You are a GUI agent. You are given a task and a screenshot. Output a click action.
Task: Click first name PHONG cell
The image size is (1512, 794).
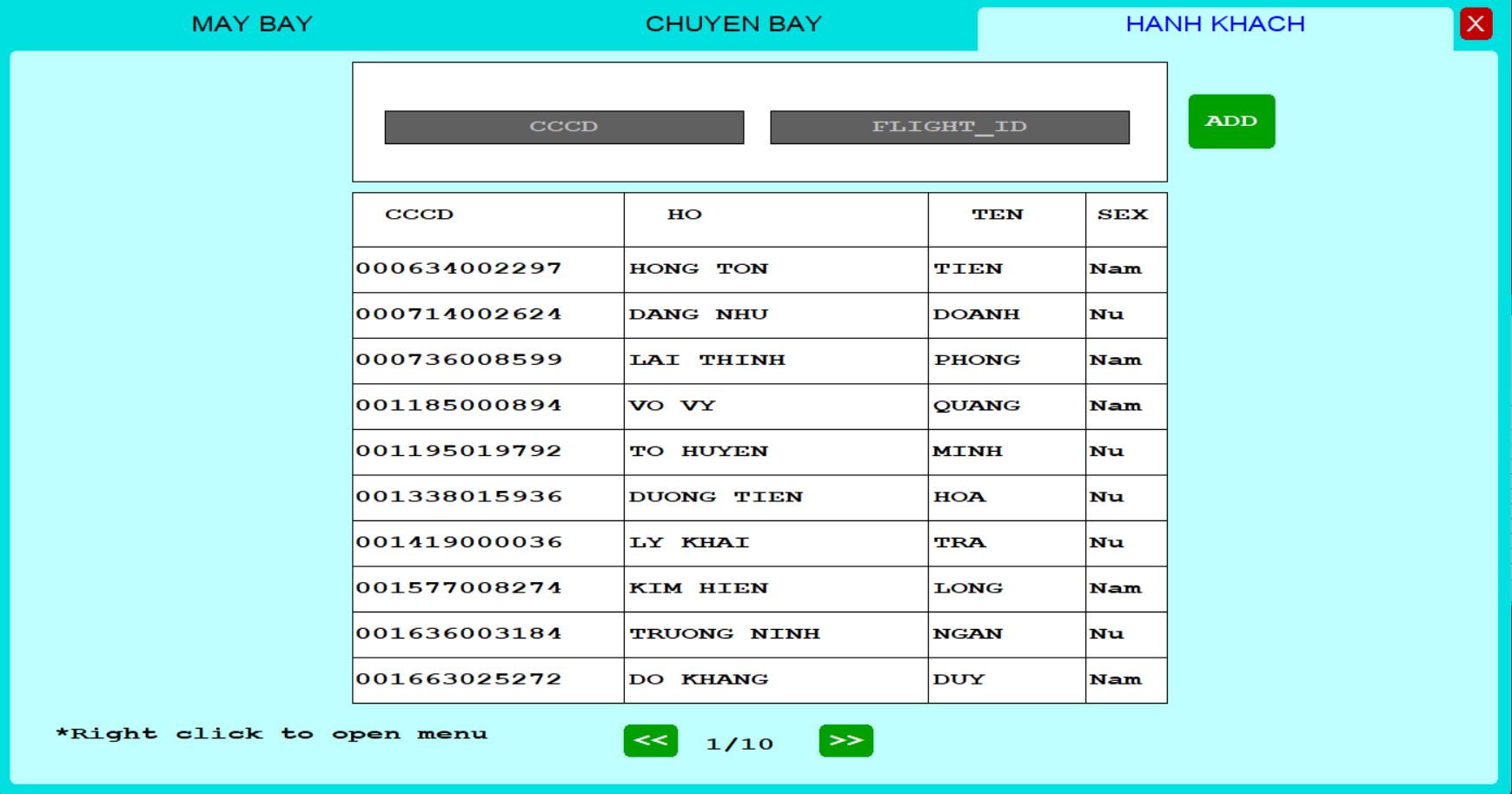[x=1007, y=361]
